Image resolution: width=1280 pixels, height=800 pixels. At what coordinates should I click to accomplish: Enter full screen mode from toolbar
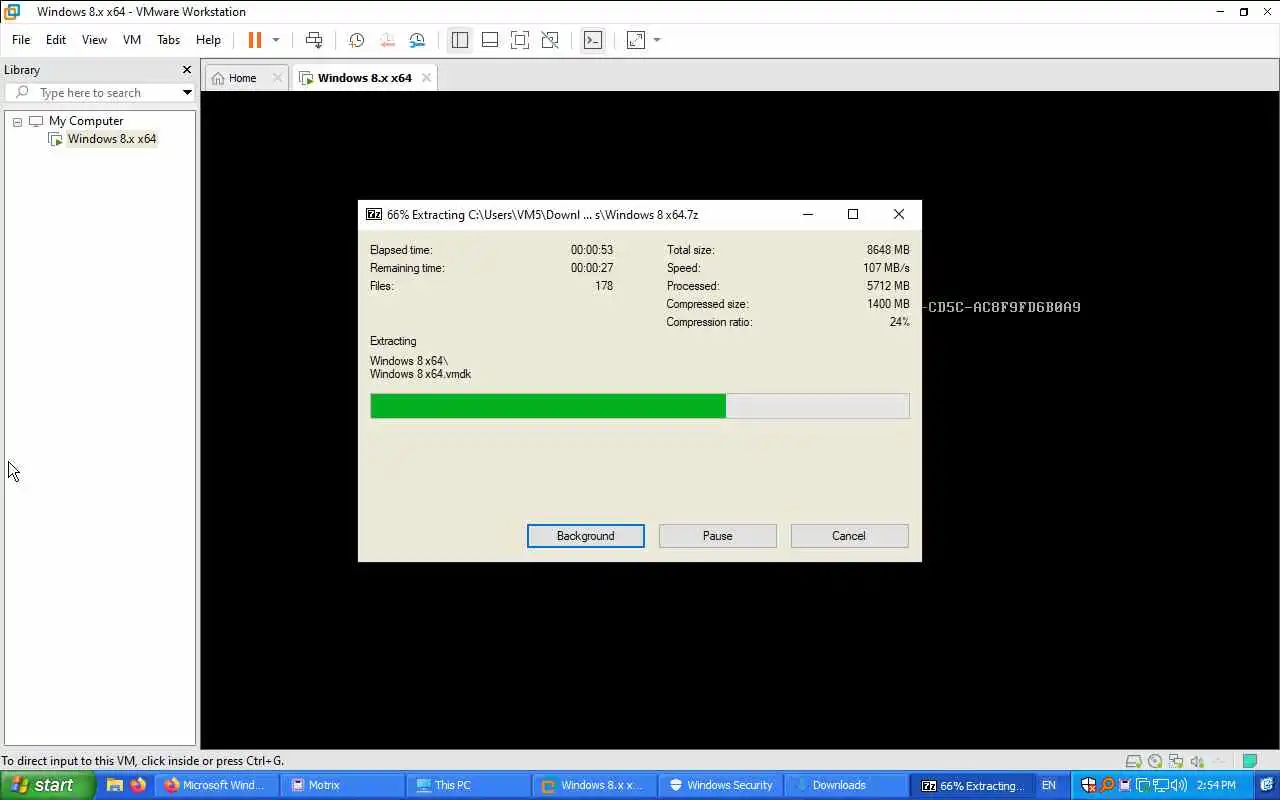pyautogui.click(x=520, y=40)
